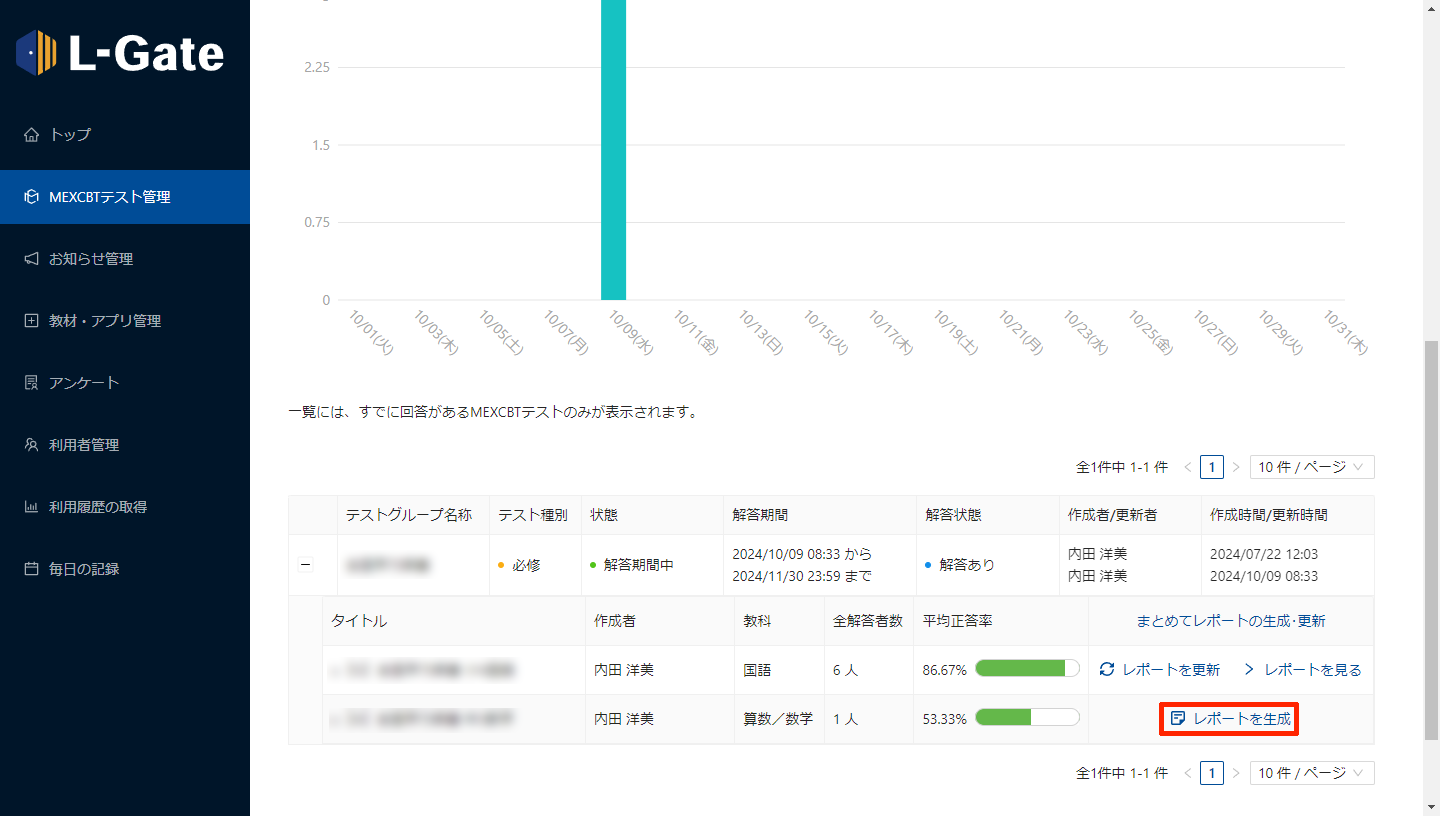Click the plus-box icon for 教材・アプリ管理

tap(31, 321)
